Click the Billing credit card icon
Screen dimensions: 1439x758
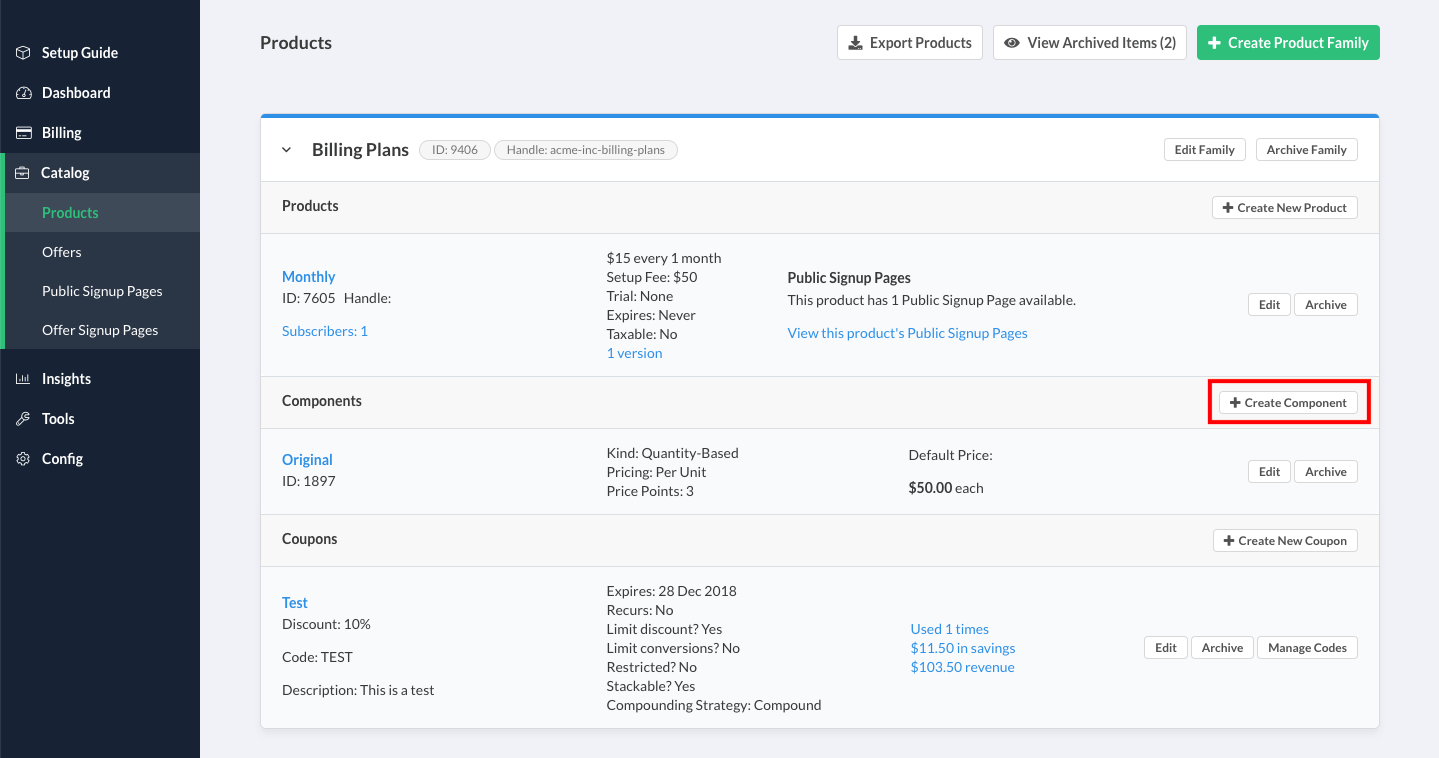(23, 133)
